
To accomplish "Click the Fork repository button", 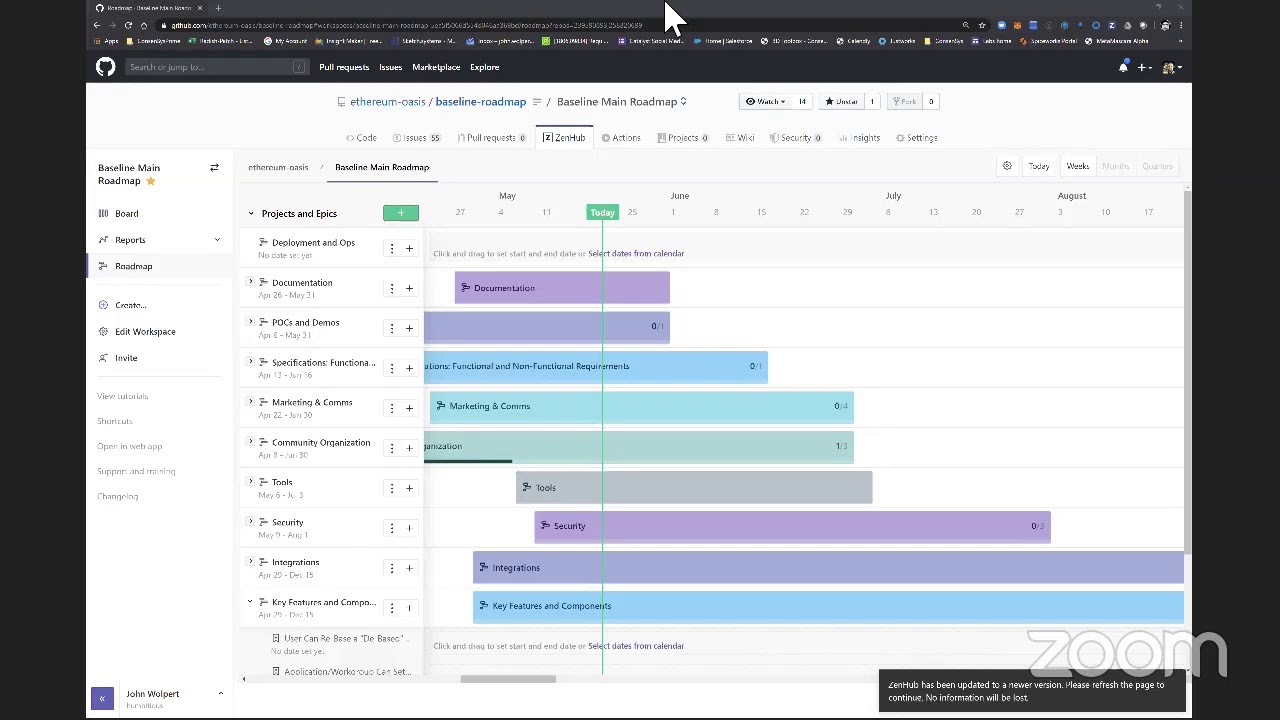I will click(904, 101).
